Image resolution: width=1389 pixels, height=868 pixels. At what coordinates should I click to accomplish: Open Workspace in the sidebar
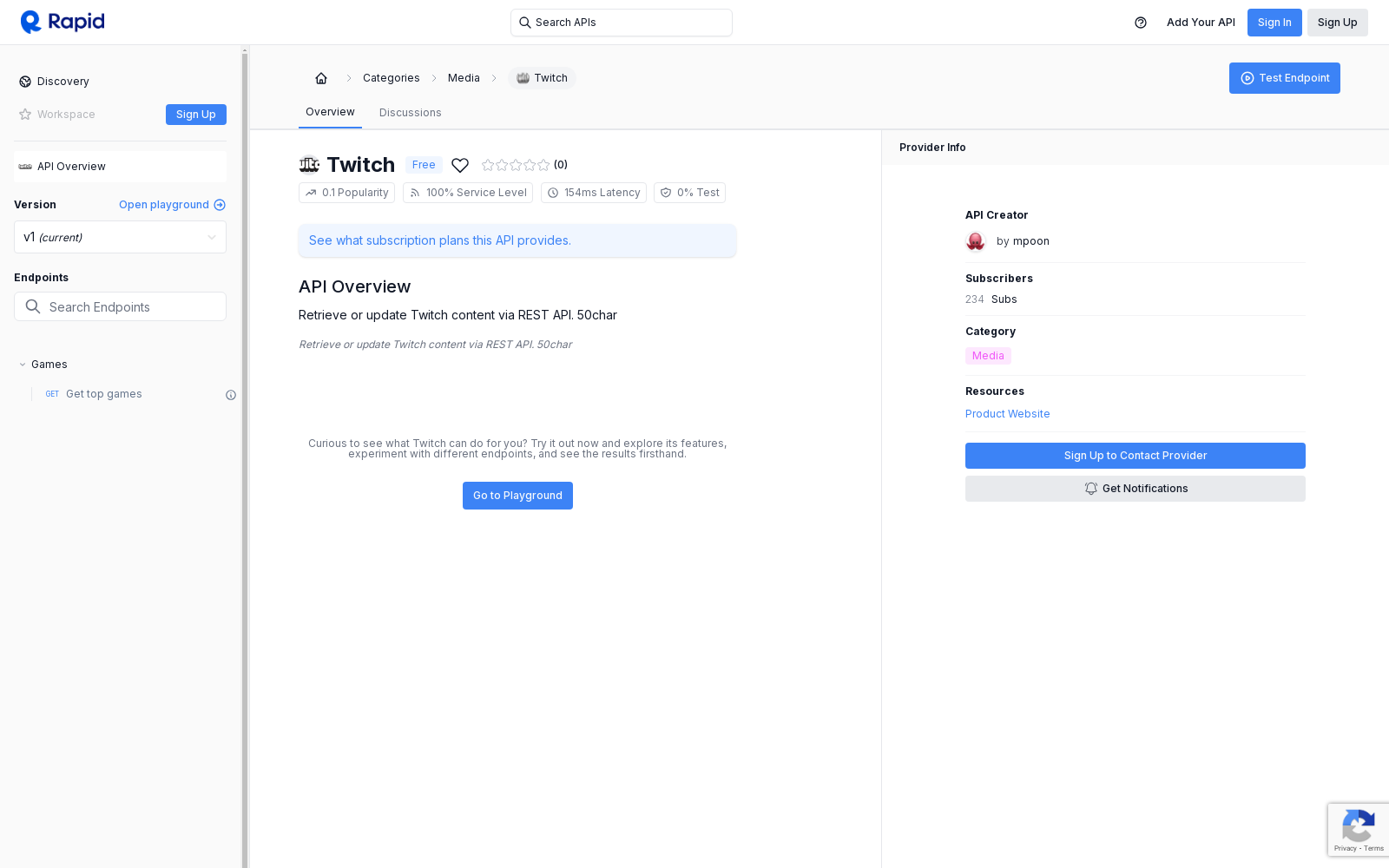tap(57, 115)
